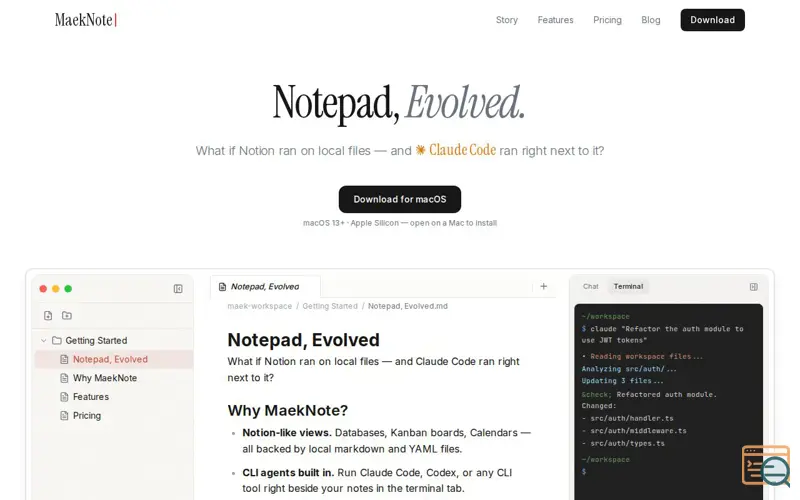This screenshot has width=800, height=500.
Task: Click the Updating 3 files line in terminal
Action: (x=622, y=381)
